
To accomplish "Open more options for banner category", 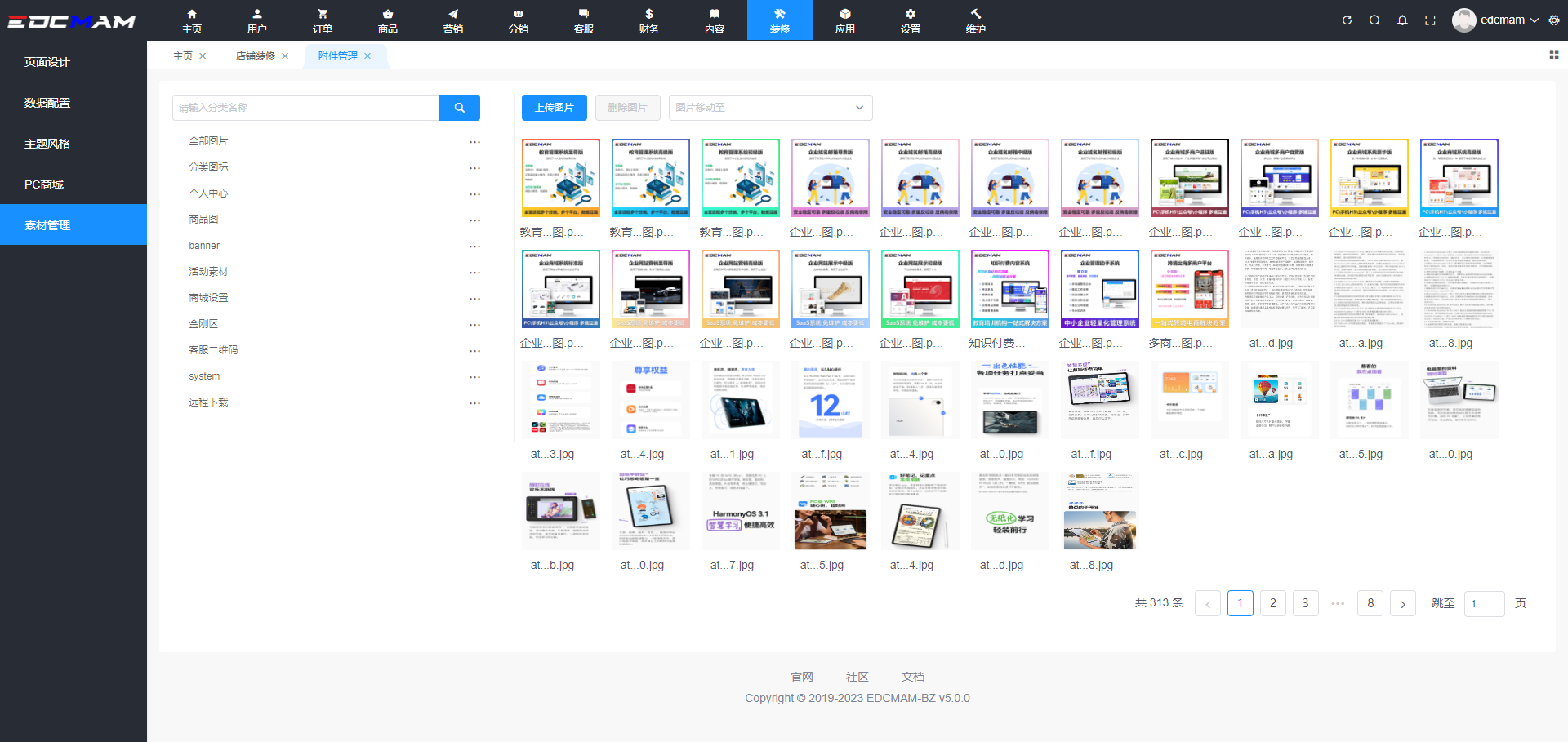I will [x=474, y=247].
